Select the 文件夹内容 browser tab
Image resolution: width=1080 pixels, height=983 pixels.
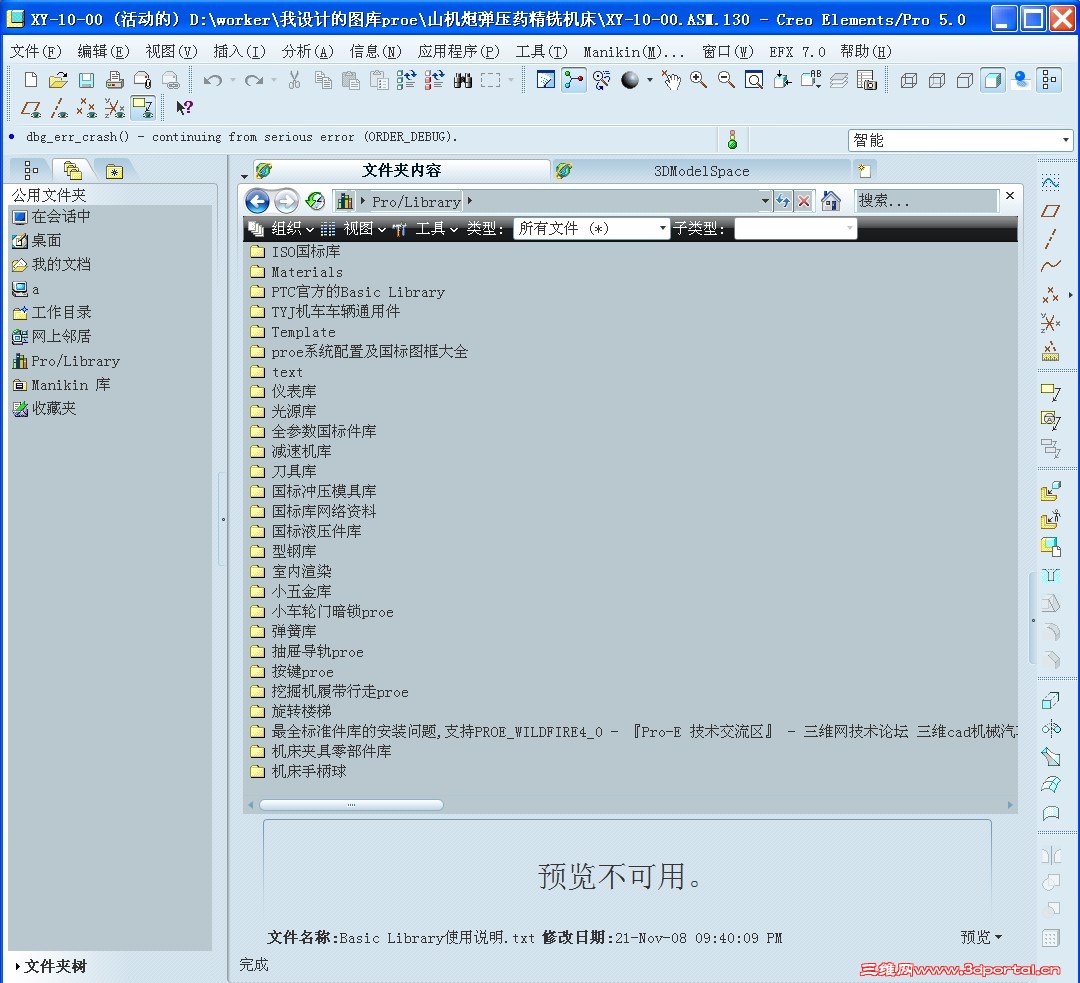(x=402, y=170)
